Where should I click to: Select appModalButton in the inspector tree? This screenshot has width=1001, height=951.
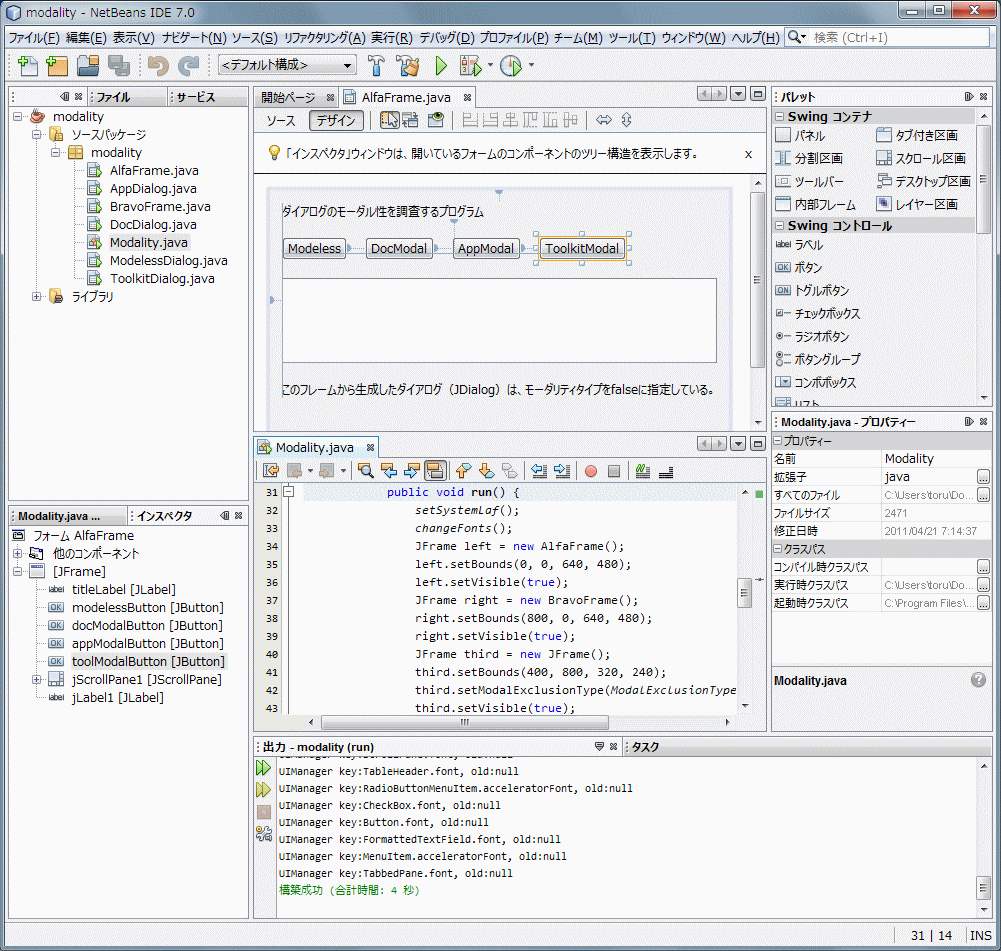tap(147, 643)
